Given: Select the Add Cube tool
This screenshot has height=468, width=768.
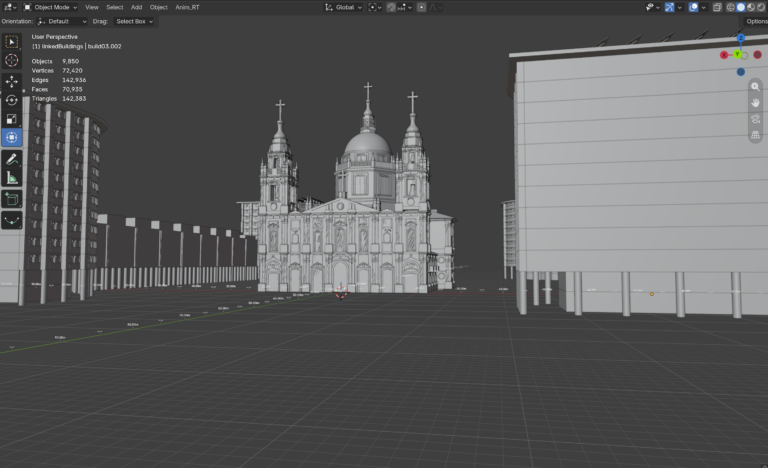Looking at the screenshot, I should click(12, 199).
